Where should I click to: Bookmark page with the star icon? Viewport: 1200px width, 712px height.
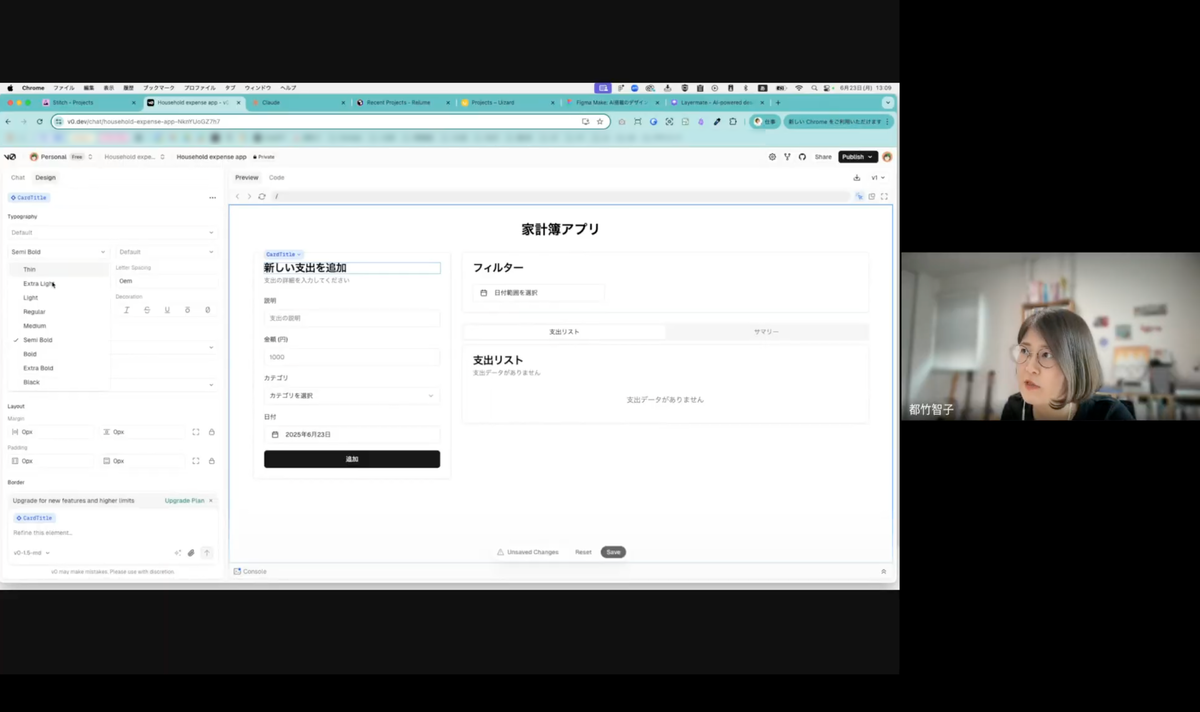click(x=600, y=121)
